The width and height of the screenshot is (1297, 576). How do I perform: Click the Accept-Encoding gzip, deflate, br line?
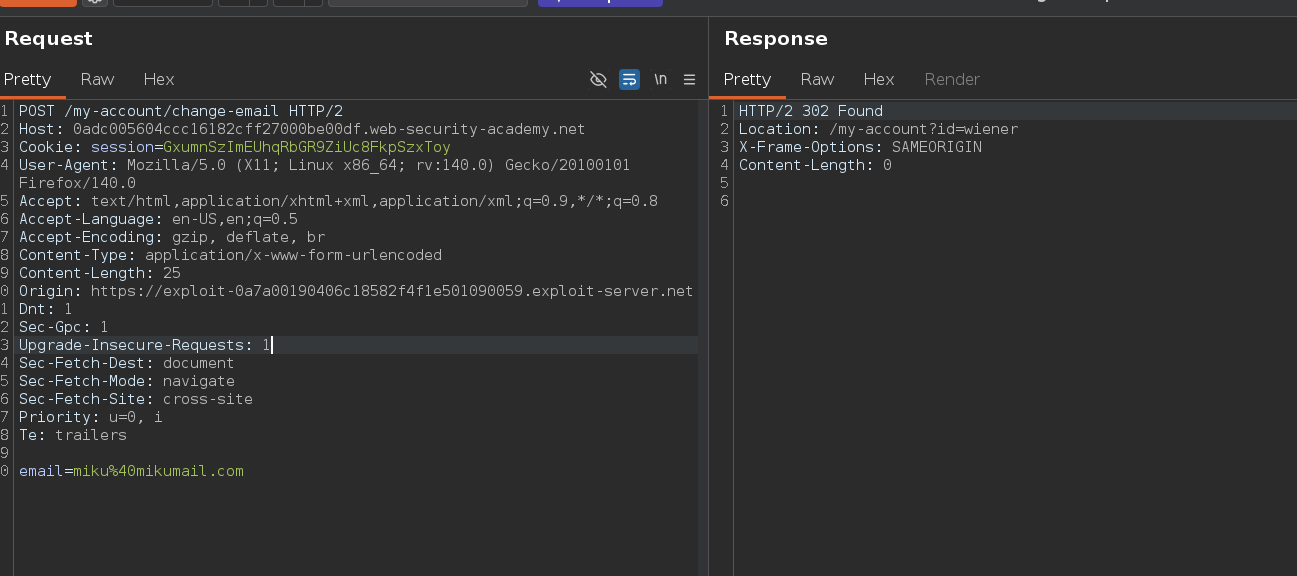click(x=172, y=237)
